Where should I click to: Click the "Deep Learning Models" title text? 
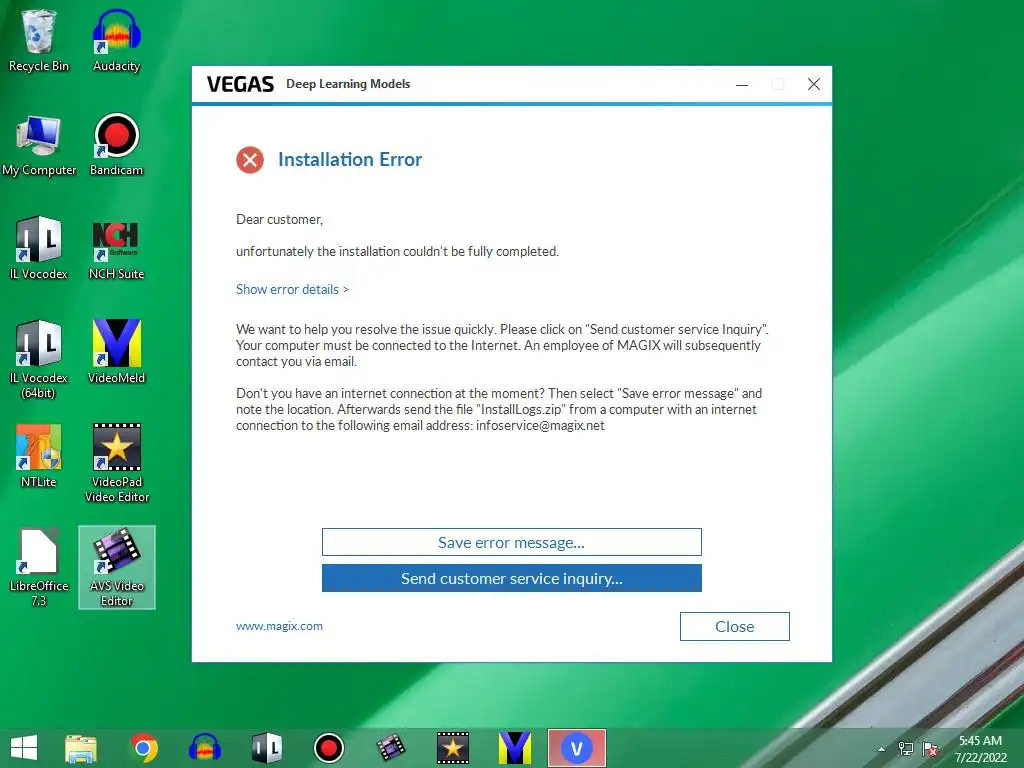(348, 84)
